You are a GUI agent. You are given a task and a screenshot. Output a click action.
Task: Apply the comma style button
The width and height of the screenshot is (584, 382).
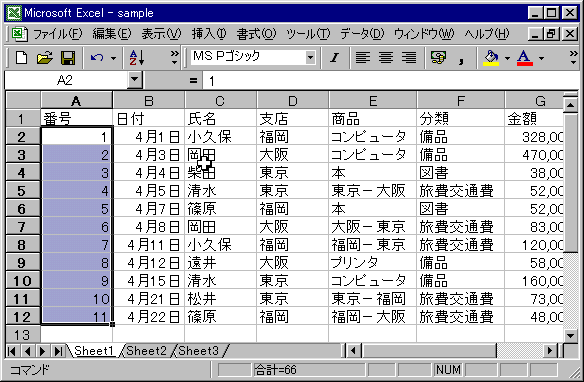(461, 58)
